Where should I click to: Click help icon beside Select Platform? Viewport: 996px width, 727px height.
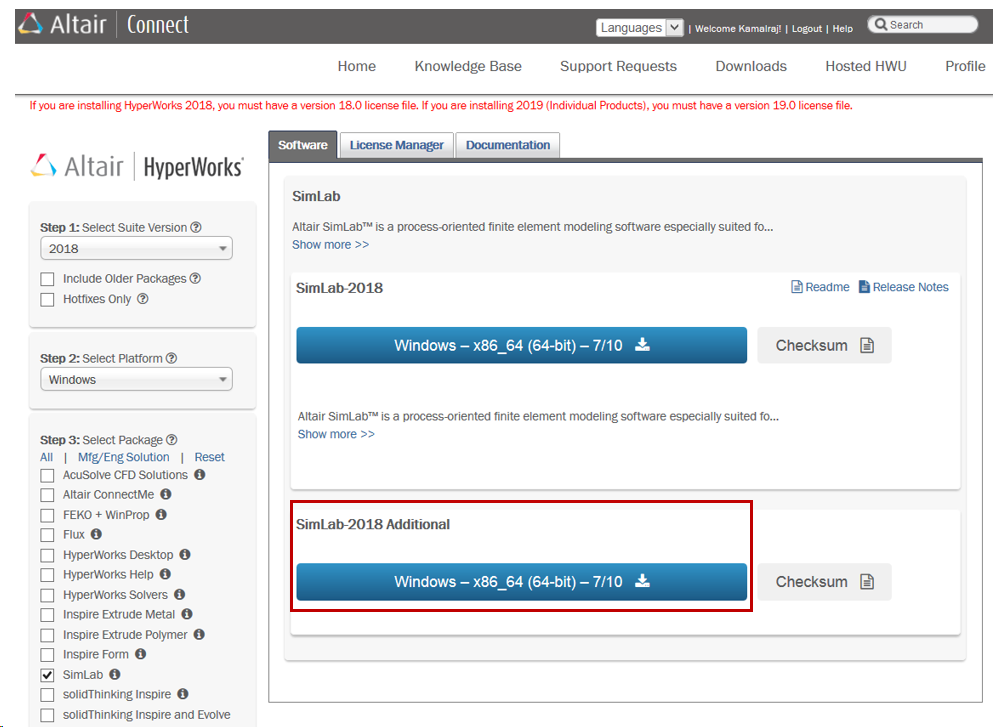(172, 358)
